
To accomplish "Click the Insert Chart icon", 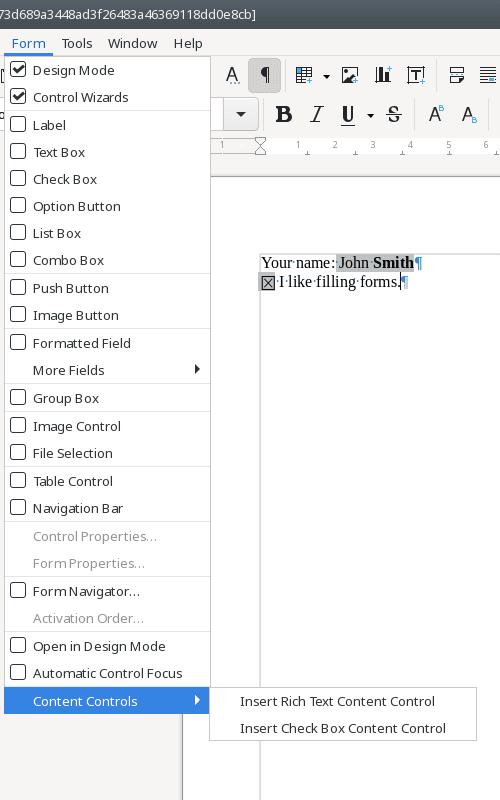I will click(383, 76).
